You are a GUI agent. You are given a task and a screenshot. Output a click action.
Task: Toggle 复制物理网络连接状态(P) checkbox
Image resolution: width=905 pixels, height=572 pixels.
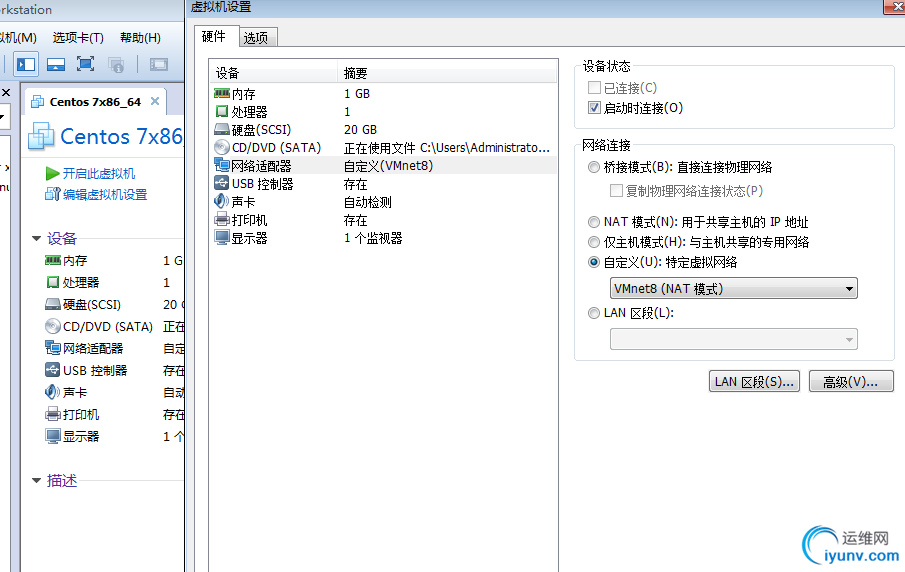616,190
